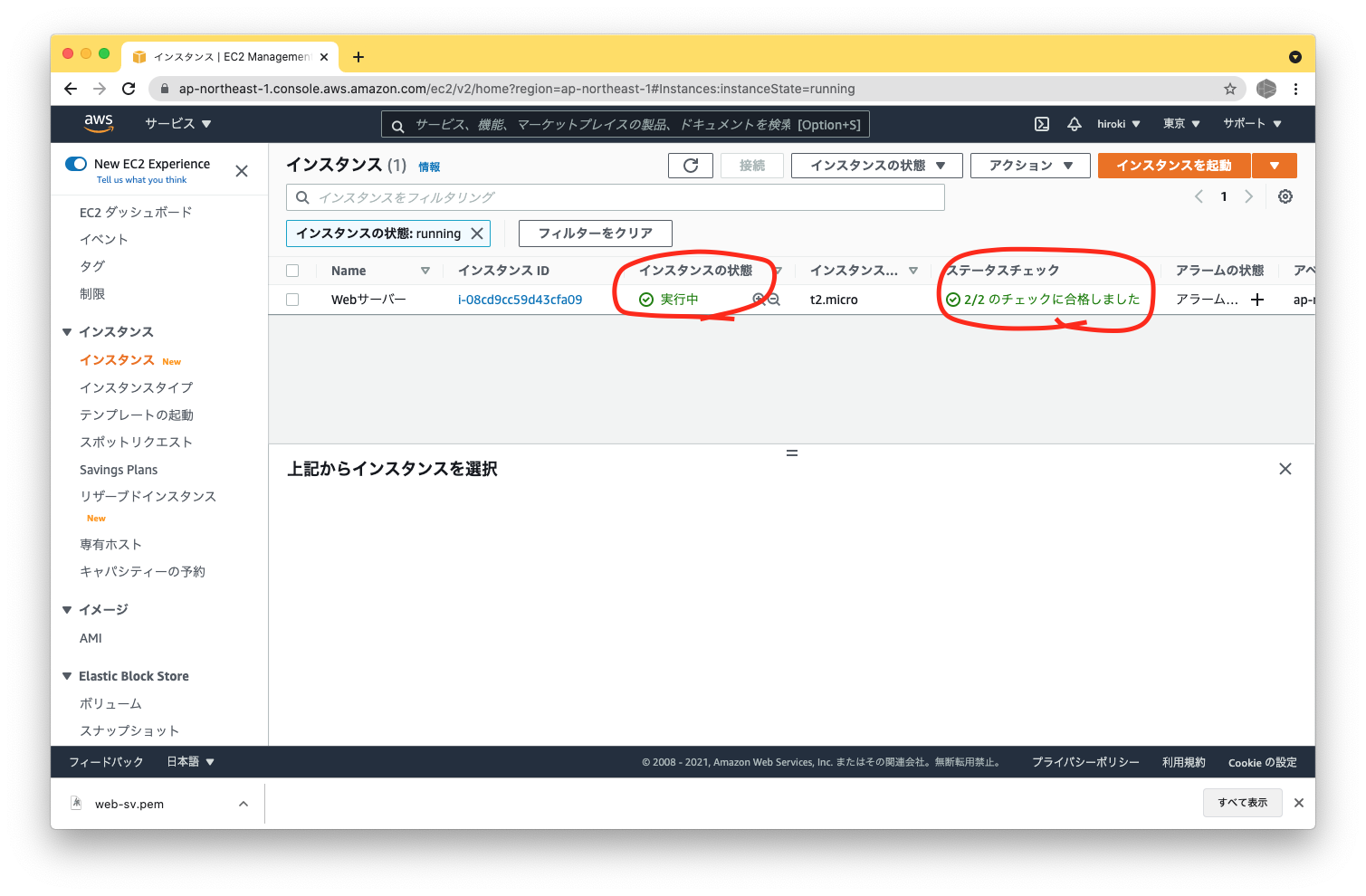Collapse the Elastic Block Store section
The width and height of the screenshot is (1366, 896).
tap(67, 675)
